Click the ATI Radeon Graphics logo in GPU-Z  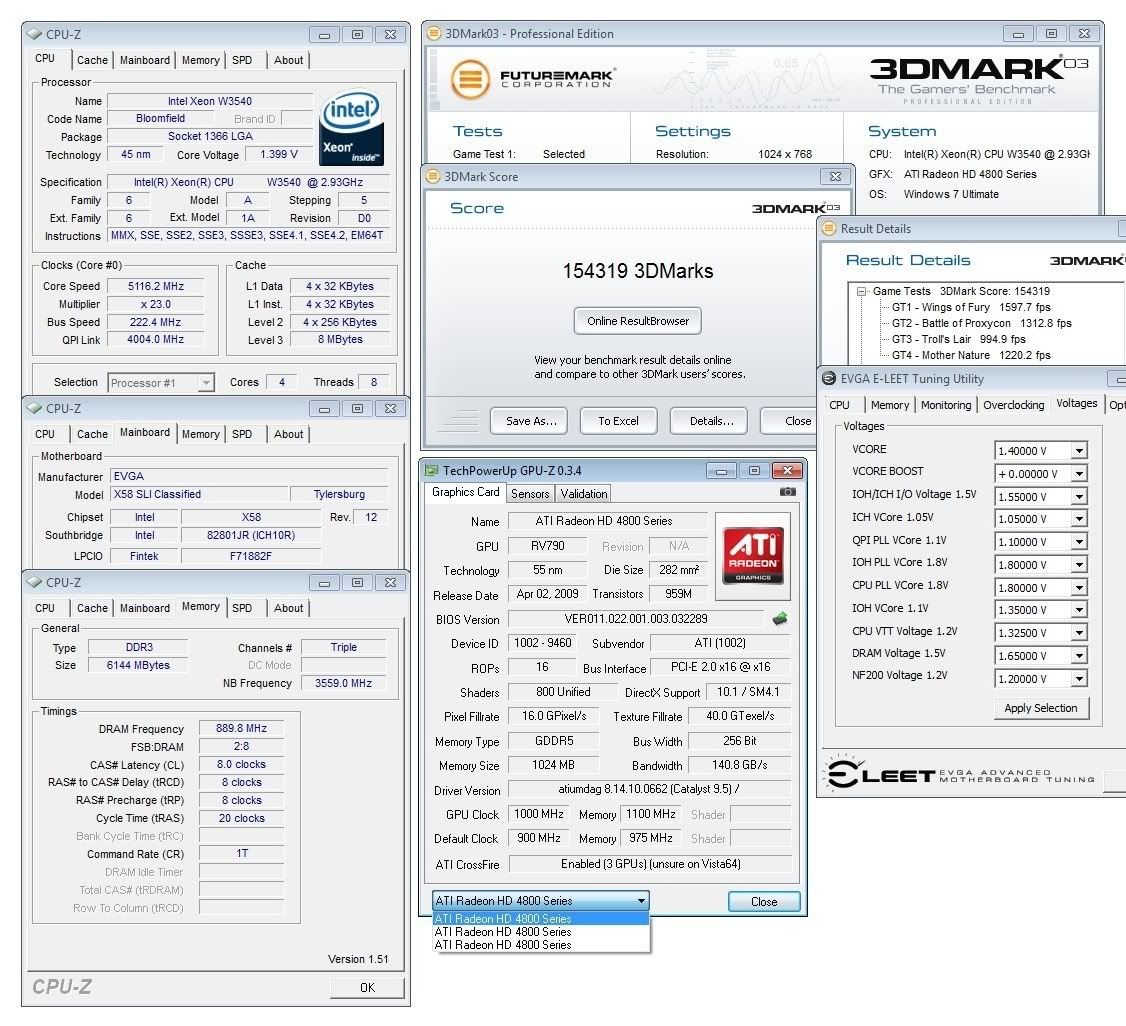click(753, 555)
